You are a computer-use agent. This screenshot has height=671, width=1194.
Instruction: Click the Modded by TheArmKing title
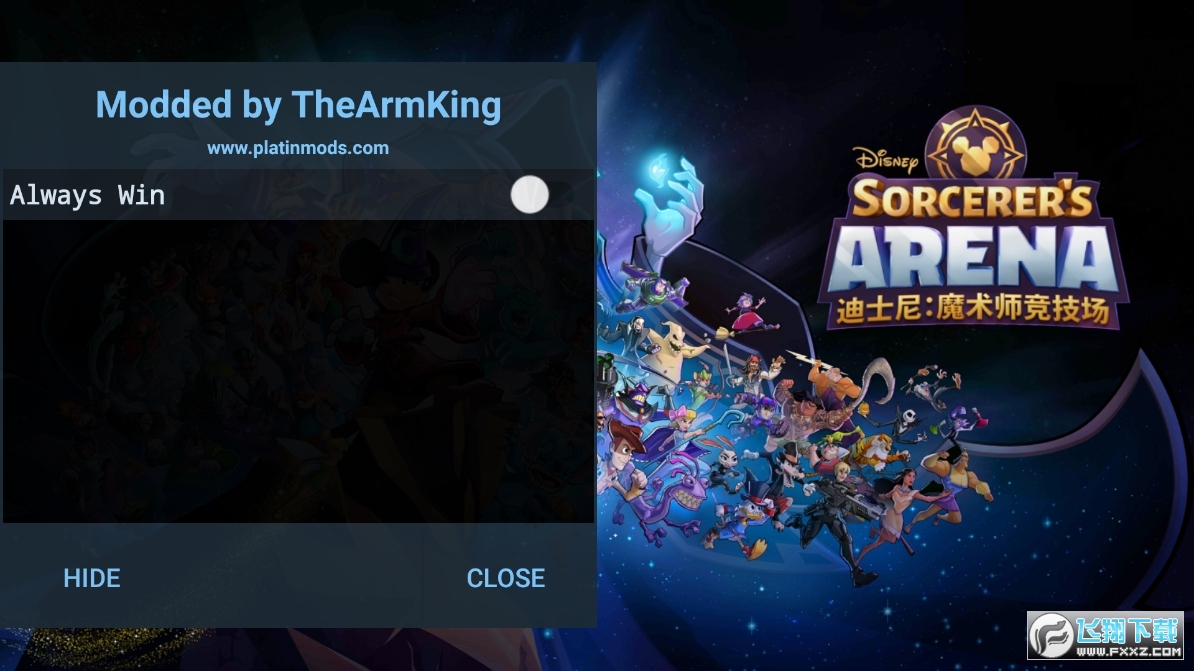coord(298,105)
